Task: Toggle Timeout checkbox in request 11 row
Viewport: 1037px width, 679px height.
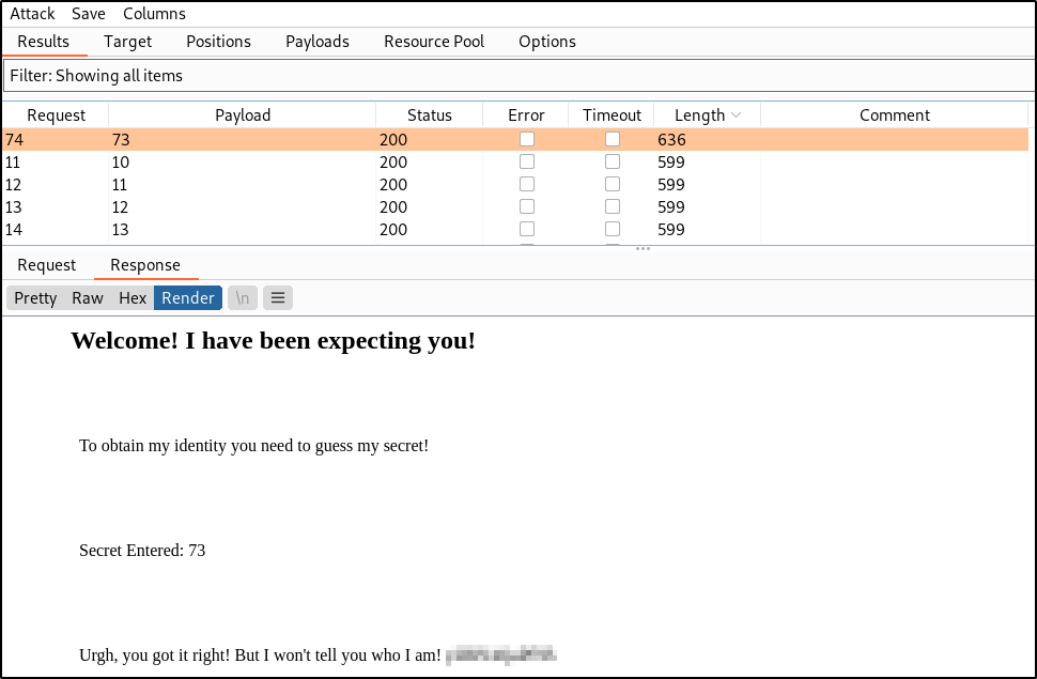Action: [612, 161]
